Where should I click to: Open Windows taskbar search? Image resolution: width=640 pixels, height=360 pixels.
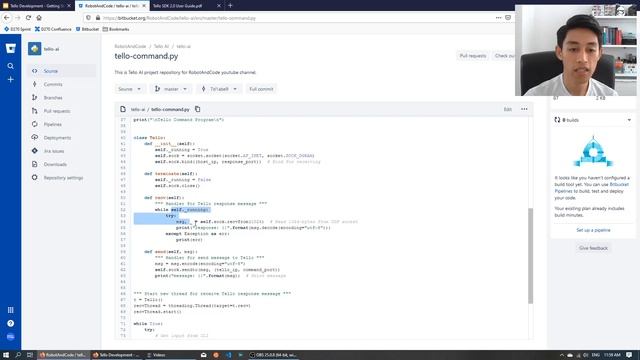coord(18,355)
